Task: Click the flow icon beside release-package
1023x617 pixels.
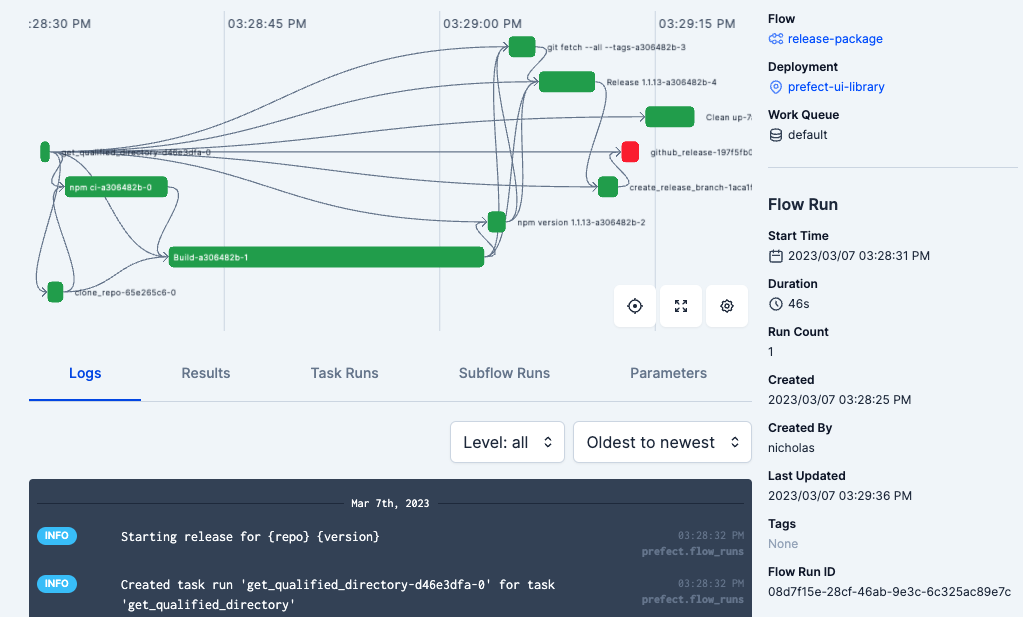Action: [x=776, y=39]
